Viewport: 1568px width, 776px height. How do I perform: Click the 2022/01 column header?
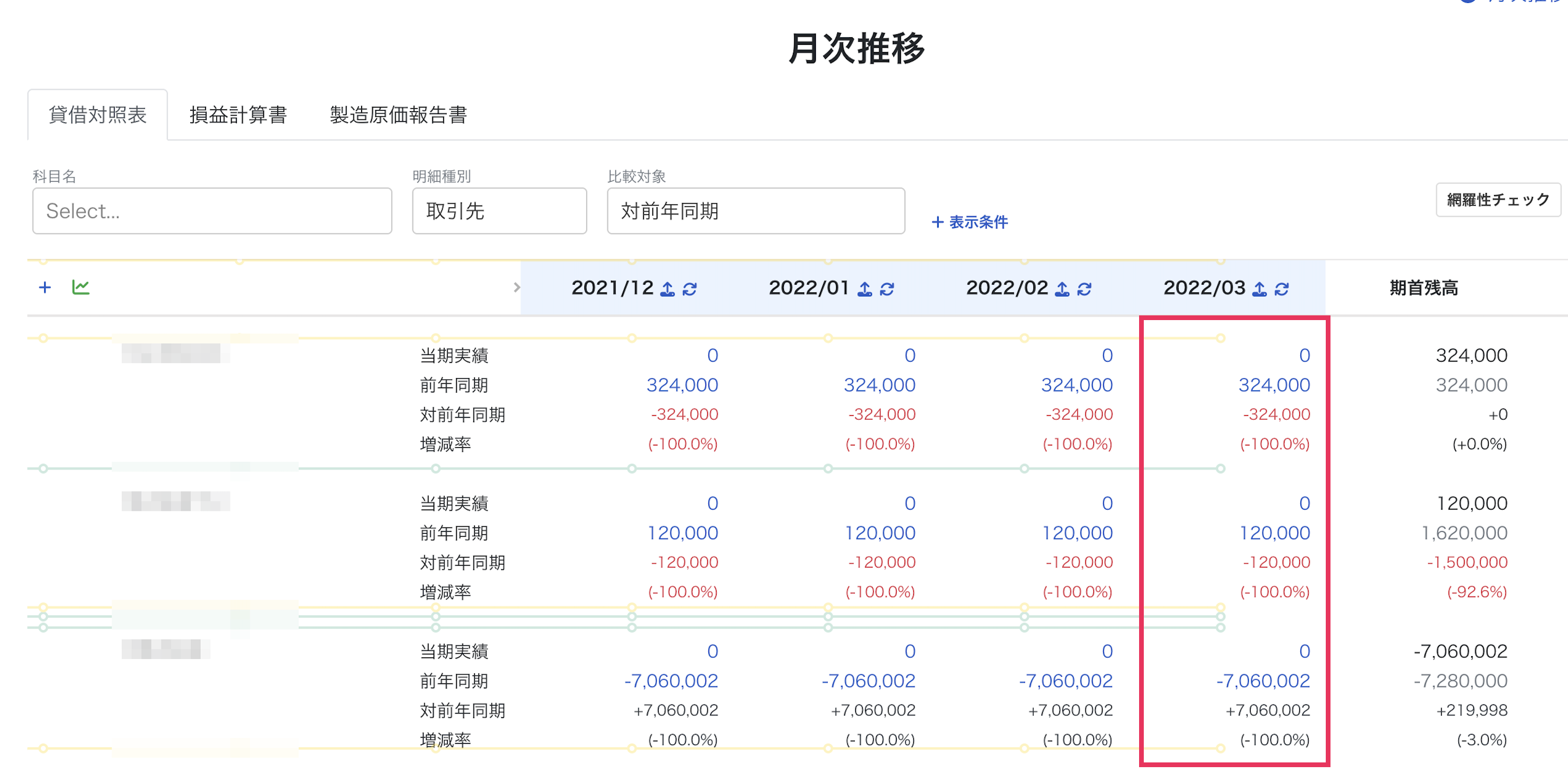[x=809, y=287]
